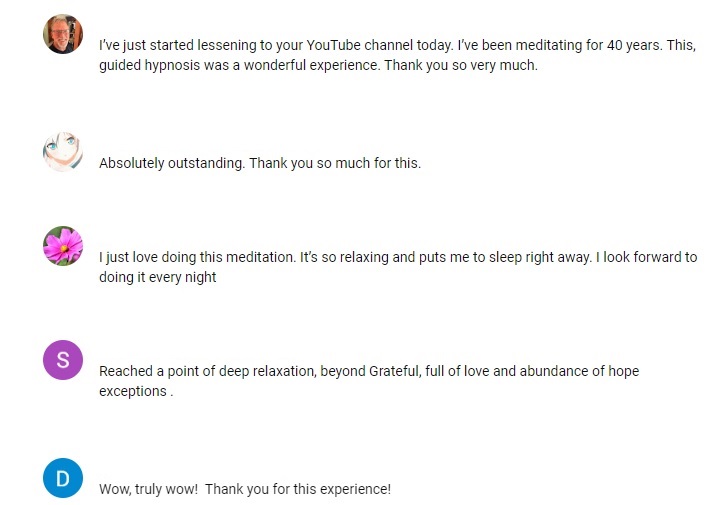
Task: Click the blue 'D' avatar circle
Action: pos(63,478)
